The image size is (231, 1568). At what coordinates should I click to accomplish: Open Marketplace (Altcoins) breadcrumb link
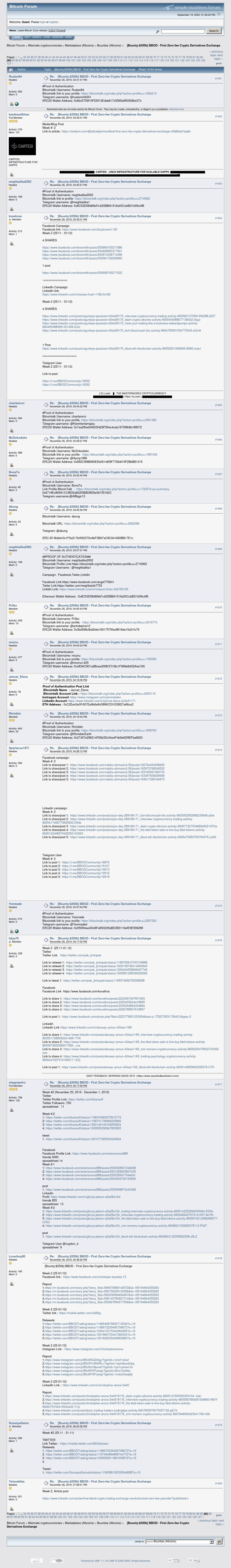pos(79,45)
